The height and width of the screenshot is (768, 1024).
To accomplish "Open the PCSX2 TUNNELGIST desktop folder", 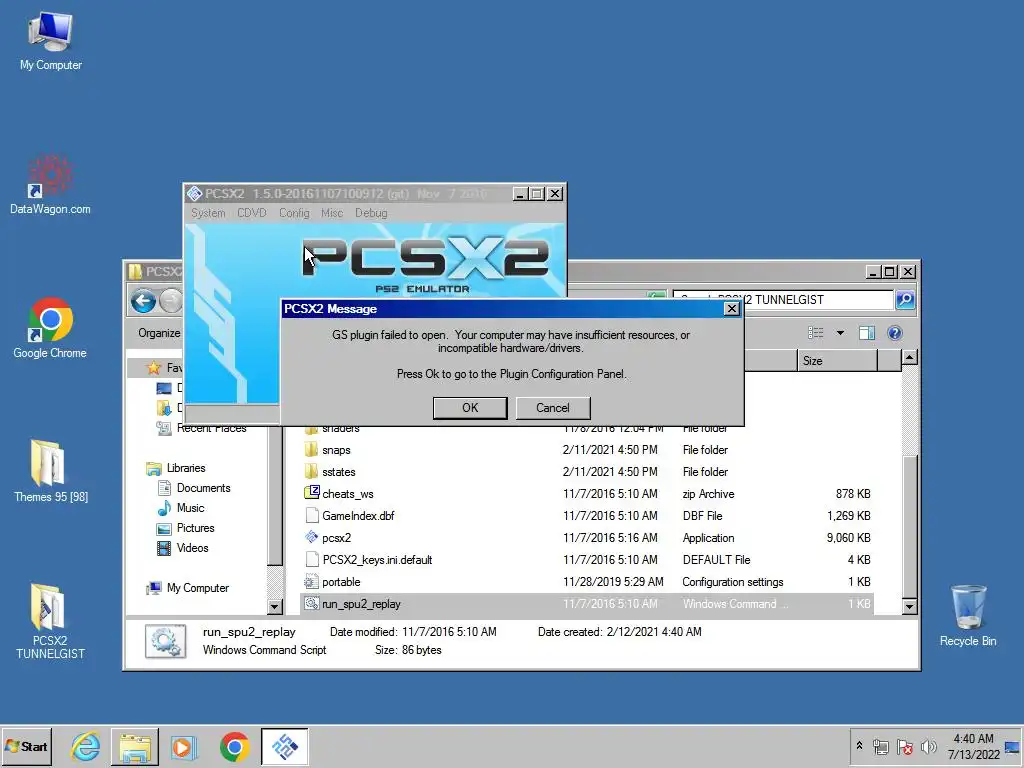I will [50, 622].
